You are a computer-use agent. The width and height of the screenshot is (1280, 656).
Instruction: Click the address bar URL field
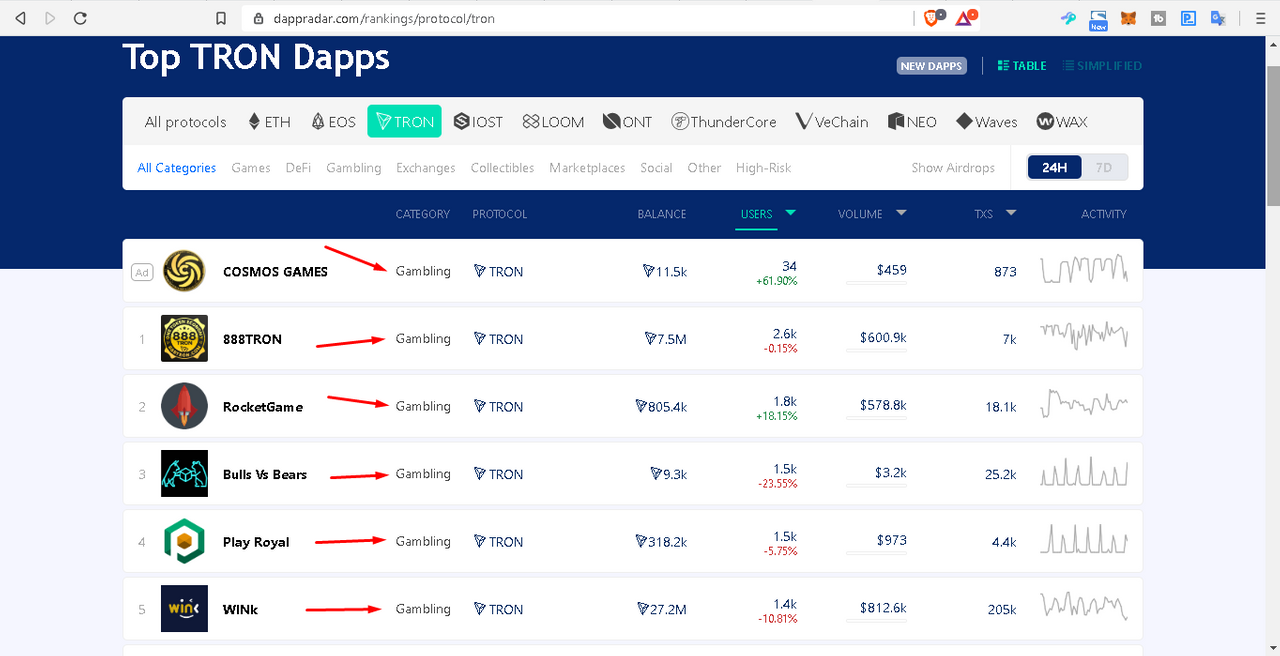[575, 18]
